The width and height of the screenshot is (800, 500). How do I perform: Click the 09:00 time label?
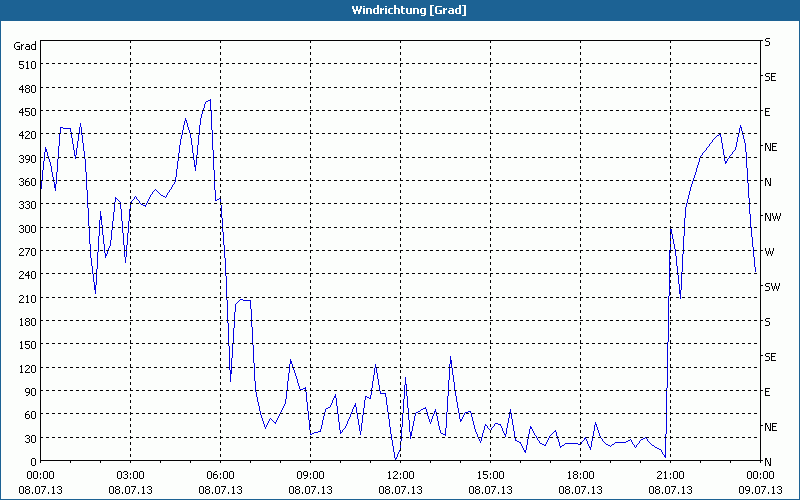(310, 476)
